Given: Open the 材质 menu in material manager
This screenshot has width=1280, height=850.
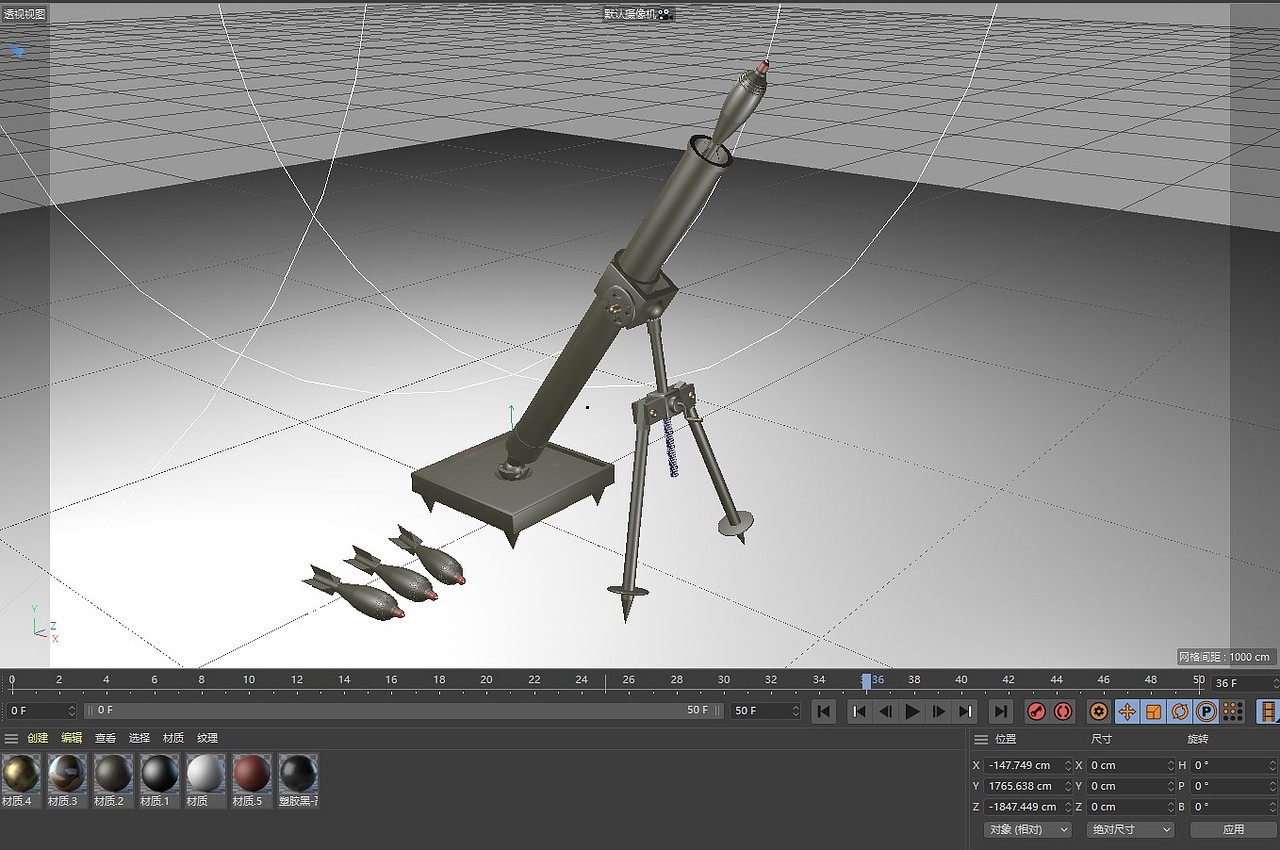Looking at the screenshot, I should click(173, 738).
